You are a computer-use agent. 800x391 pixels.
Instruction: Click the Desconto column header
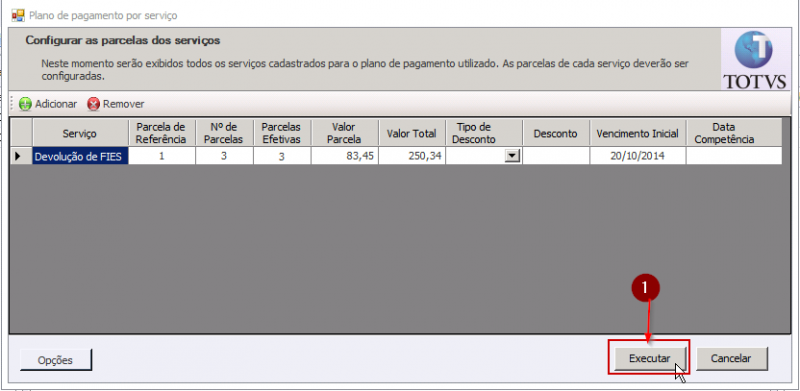pos(556,133)
